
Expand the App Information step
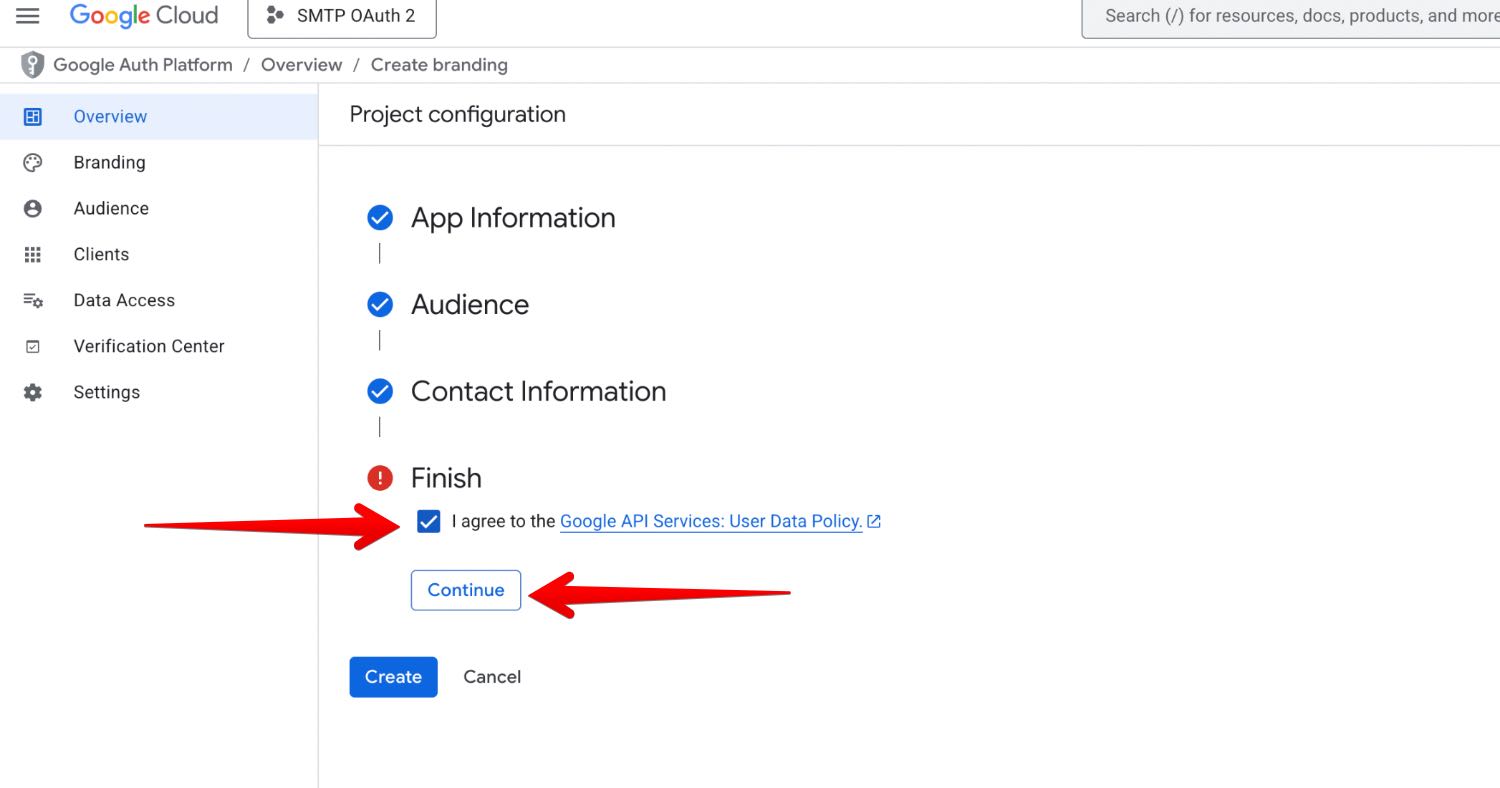point(512,218)
